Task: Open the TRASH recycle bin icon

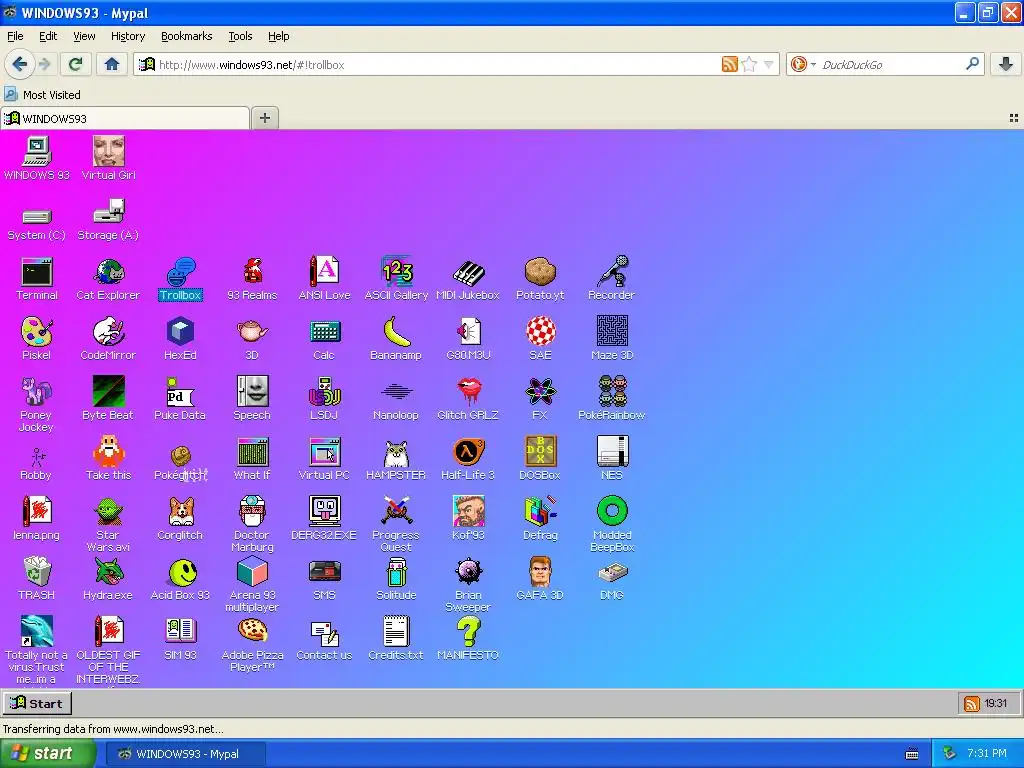Action: 37,579
